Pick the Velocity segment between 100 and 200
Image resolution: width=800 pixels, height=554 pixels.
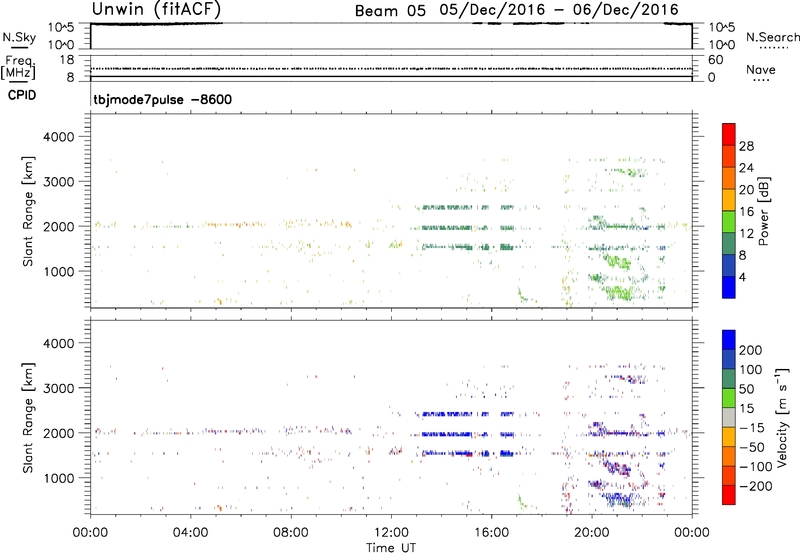tap(729, 359)
